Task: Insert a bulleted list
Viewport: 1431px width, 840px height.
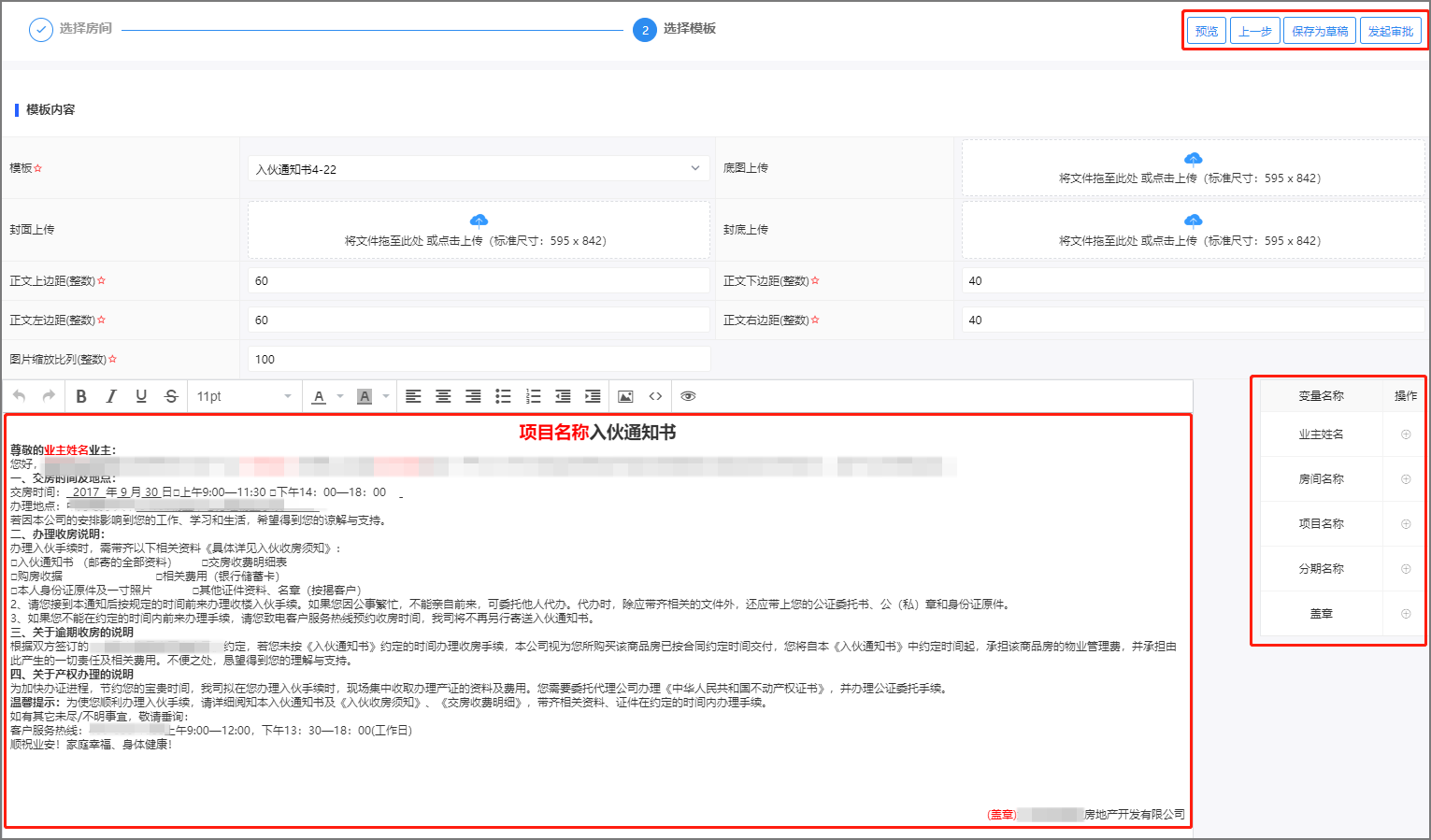Action: point(503,396)
